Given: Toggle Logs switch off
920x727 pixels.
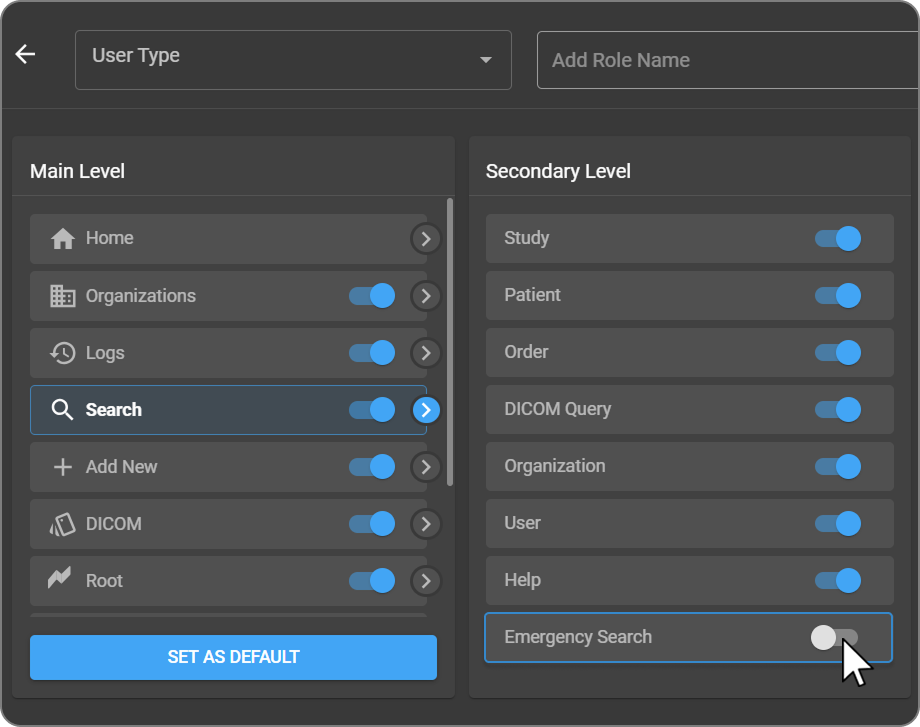Looking at the screenshot, I should (x=372, y=353).
